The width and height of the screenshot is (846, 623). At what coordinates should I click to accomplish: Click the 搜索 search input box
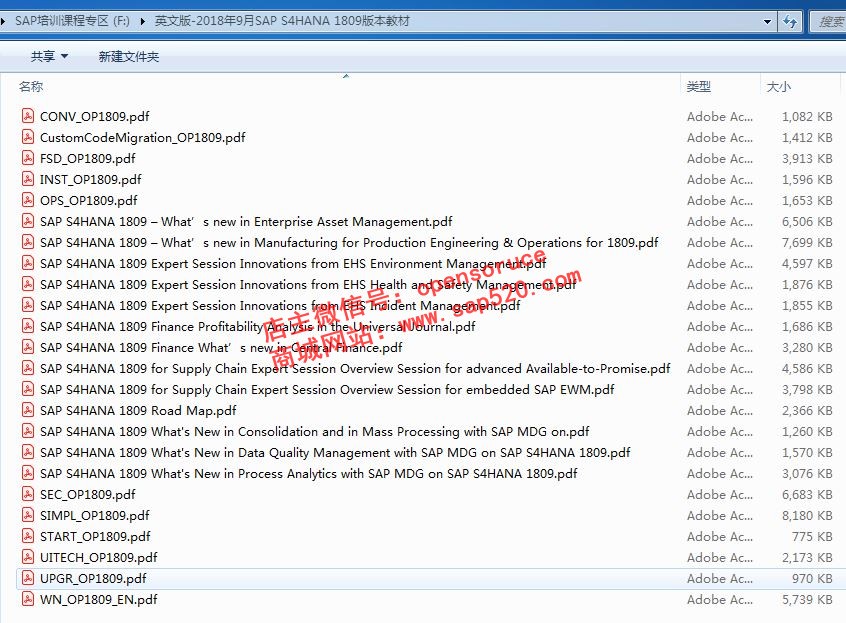click(830, 22)
